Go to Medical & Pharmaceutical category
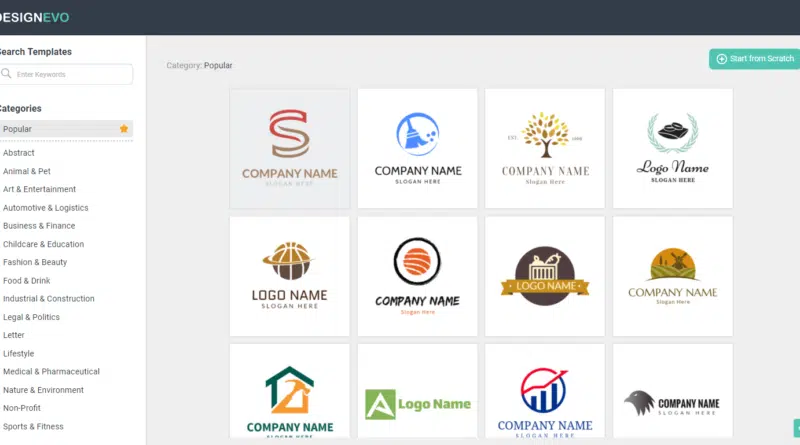 pyautogui.click(x=51, y=371)
